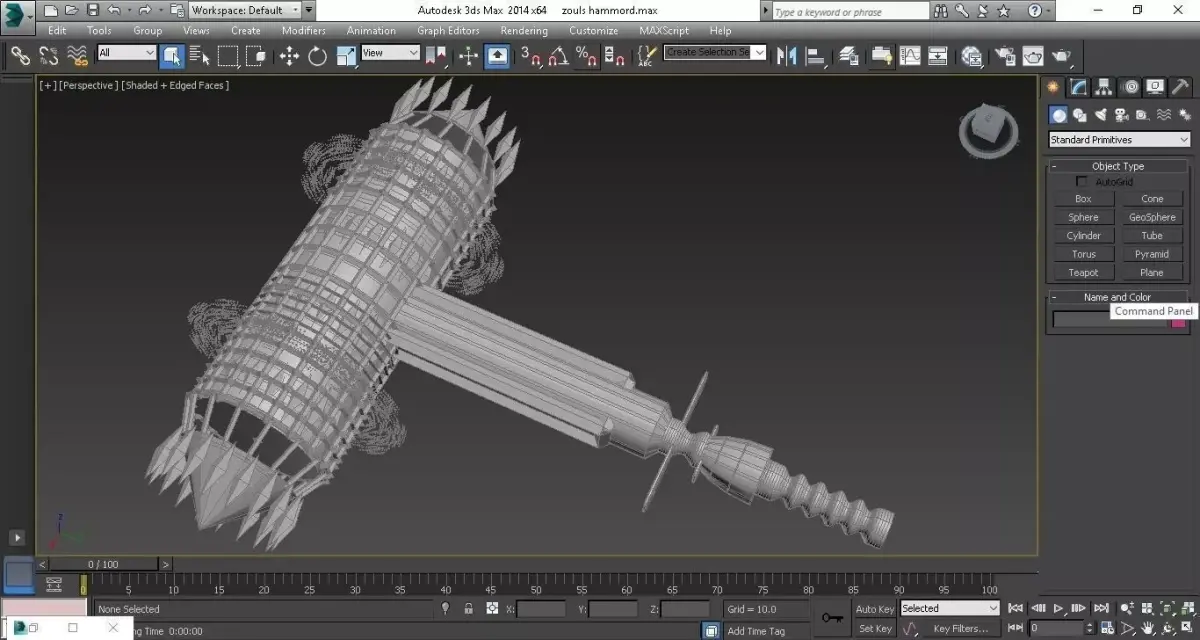Toggle Auto Key mode
The width and height of the screenshot is (1200, 640).
875,609
